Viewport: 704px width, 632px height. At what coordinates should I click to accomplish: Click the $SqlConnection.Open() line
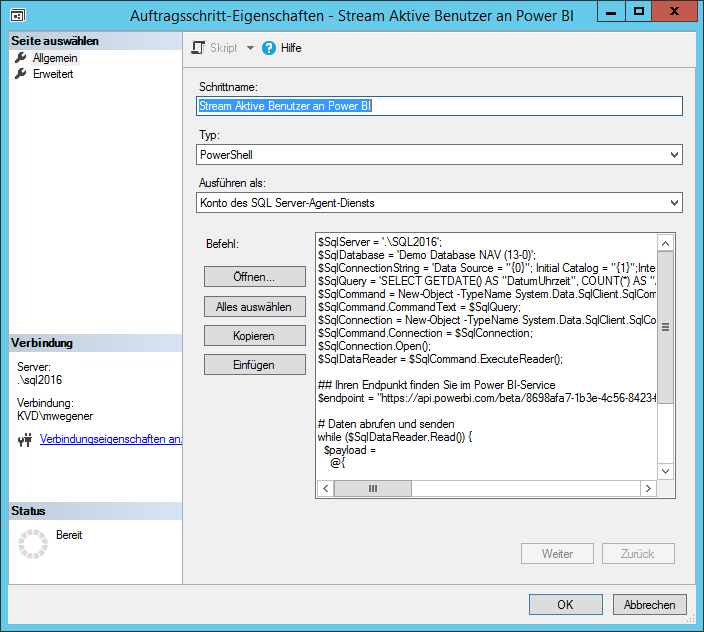click(x=374, y=346)
